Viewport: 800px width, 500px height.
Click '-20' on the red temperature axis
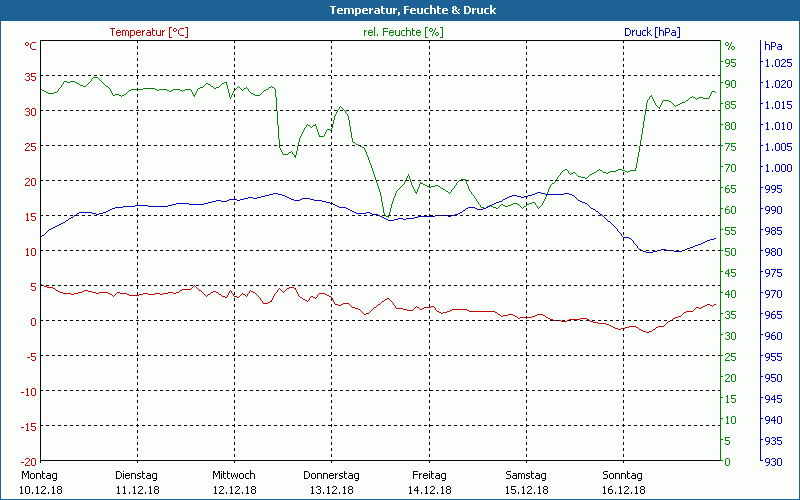pyautogui.click(x=29, y=462)
